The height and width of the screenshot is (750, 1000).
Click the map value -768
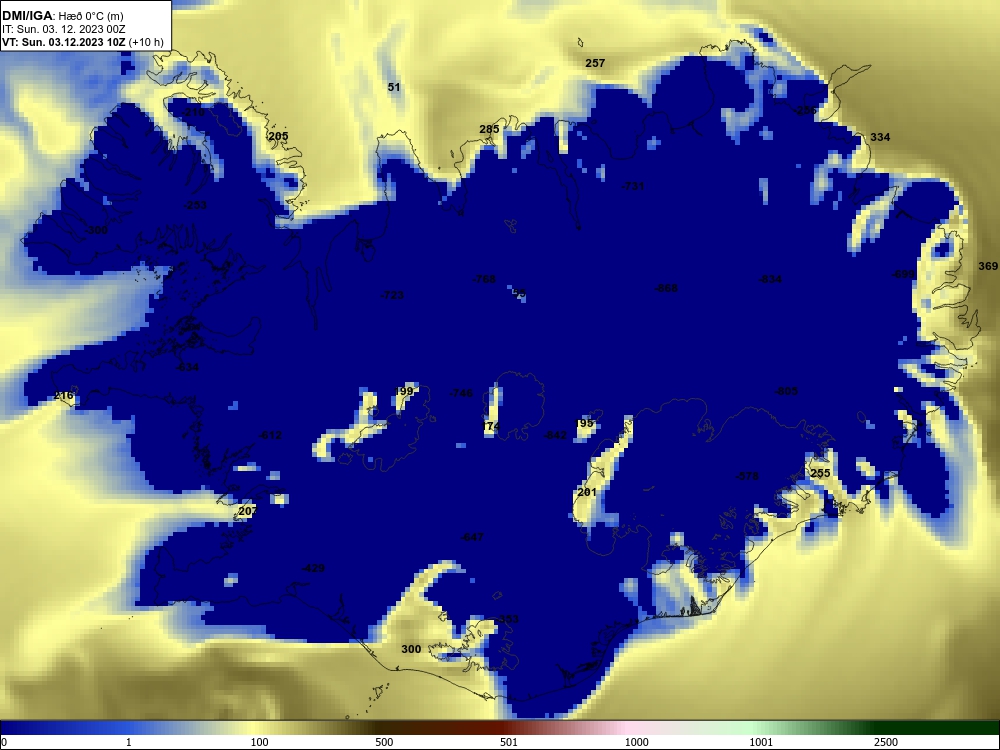(x=484, y=279)
